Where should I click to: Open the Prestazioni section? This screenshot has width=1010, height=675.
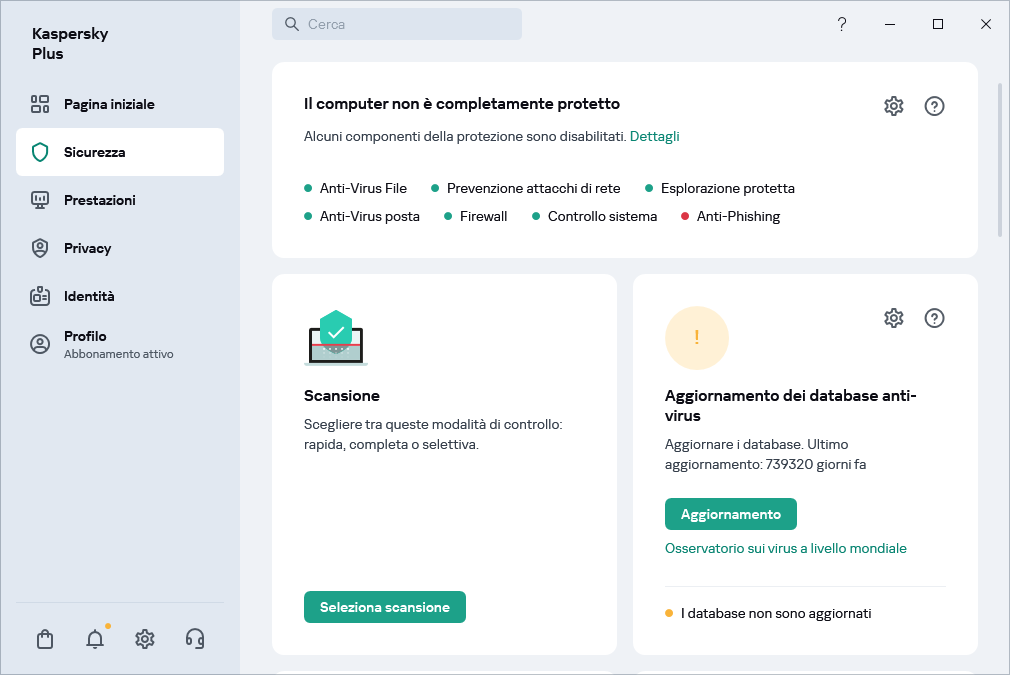point(99,200)
